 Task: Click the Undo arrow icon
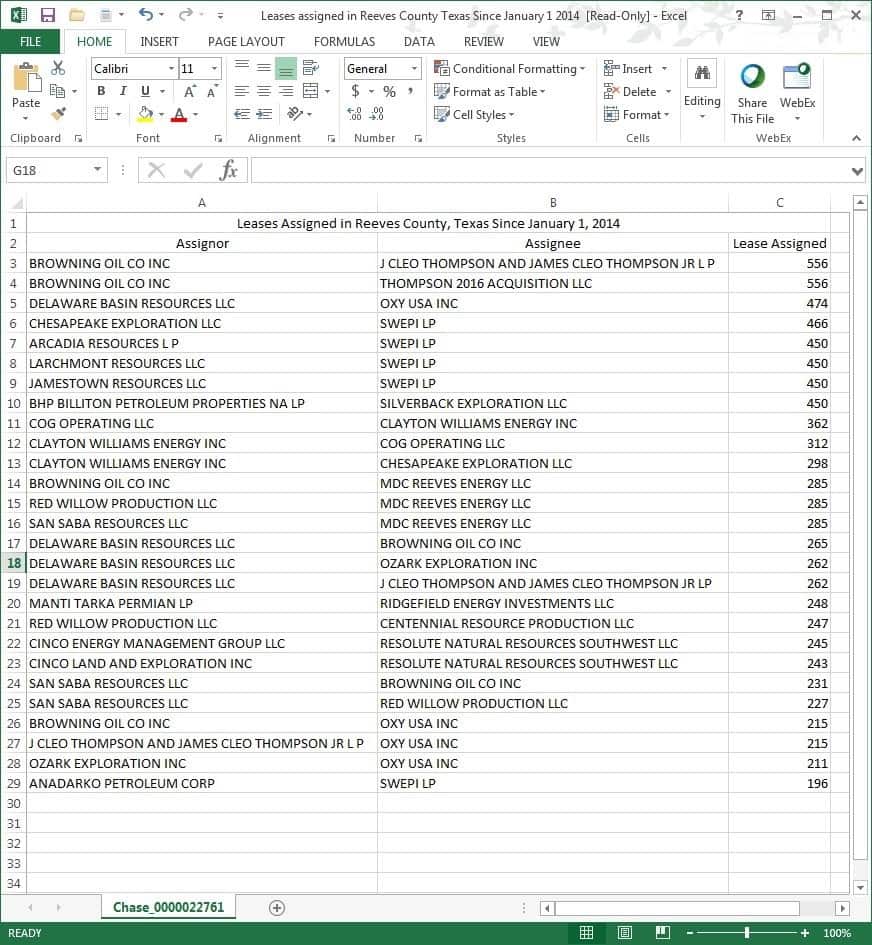[x=145, y=14]
